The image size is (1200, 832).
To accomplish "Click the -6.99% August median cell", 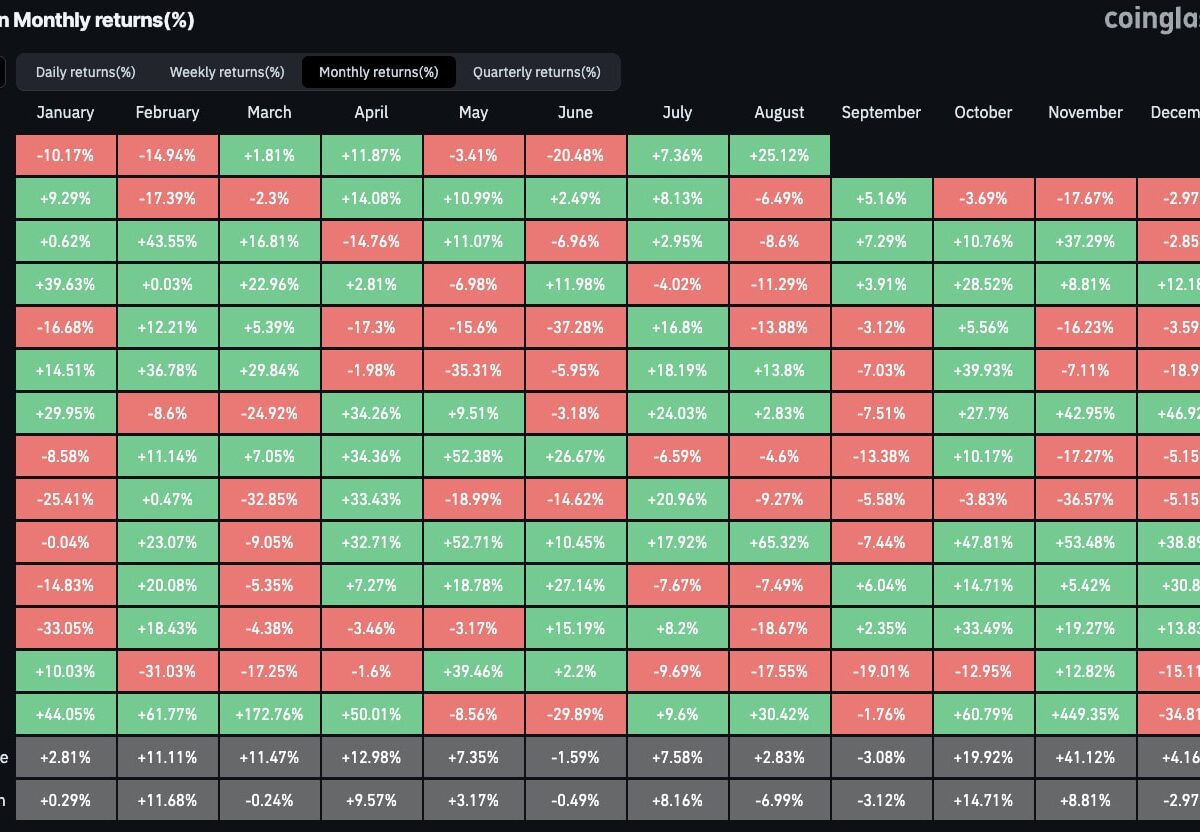I will point(779,800).
